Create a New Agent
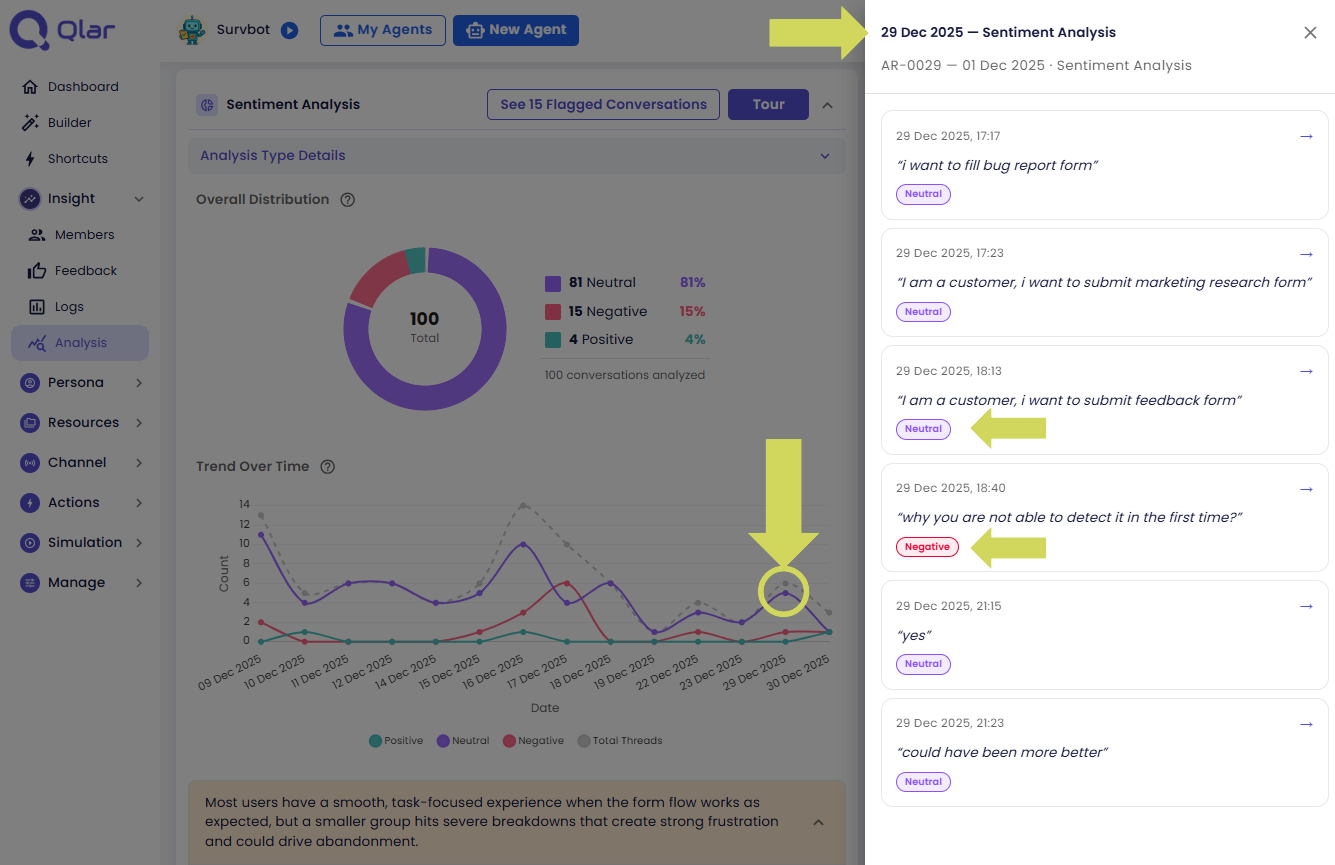Screen dimensions: 1335x865 pos(516,30)
